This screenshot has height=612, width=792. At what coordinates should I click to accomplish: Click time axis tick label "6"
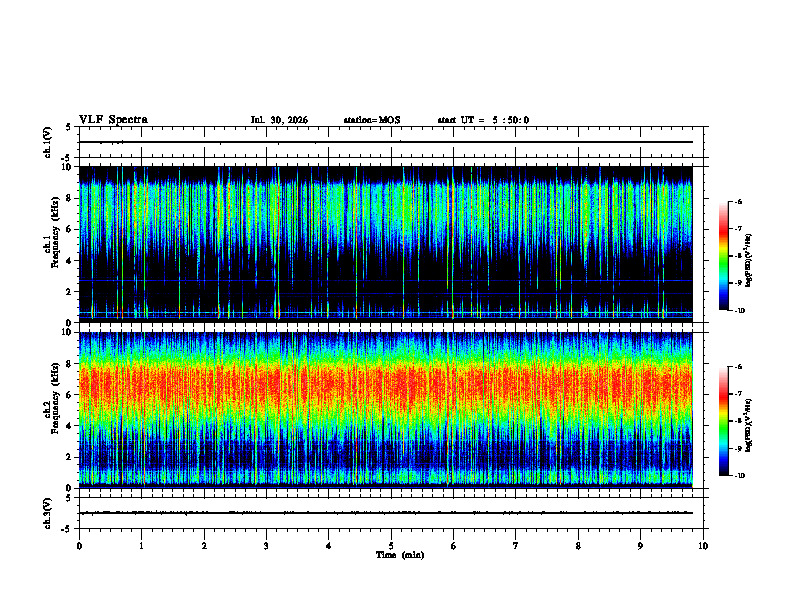click(454, 546)
